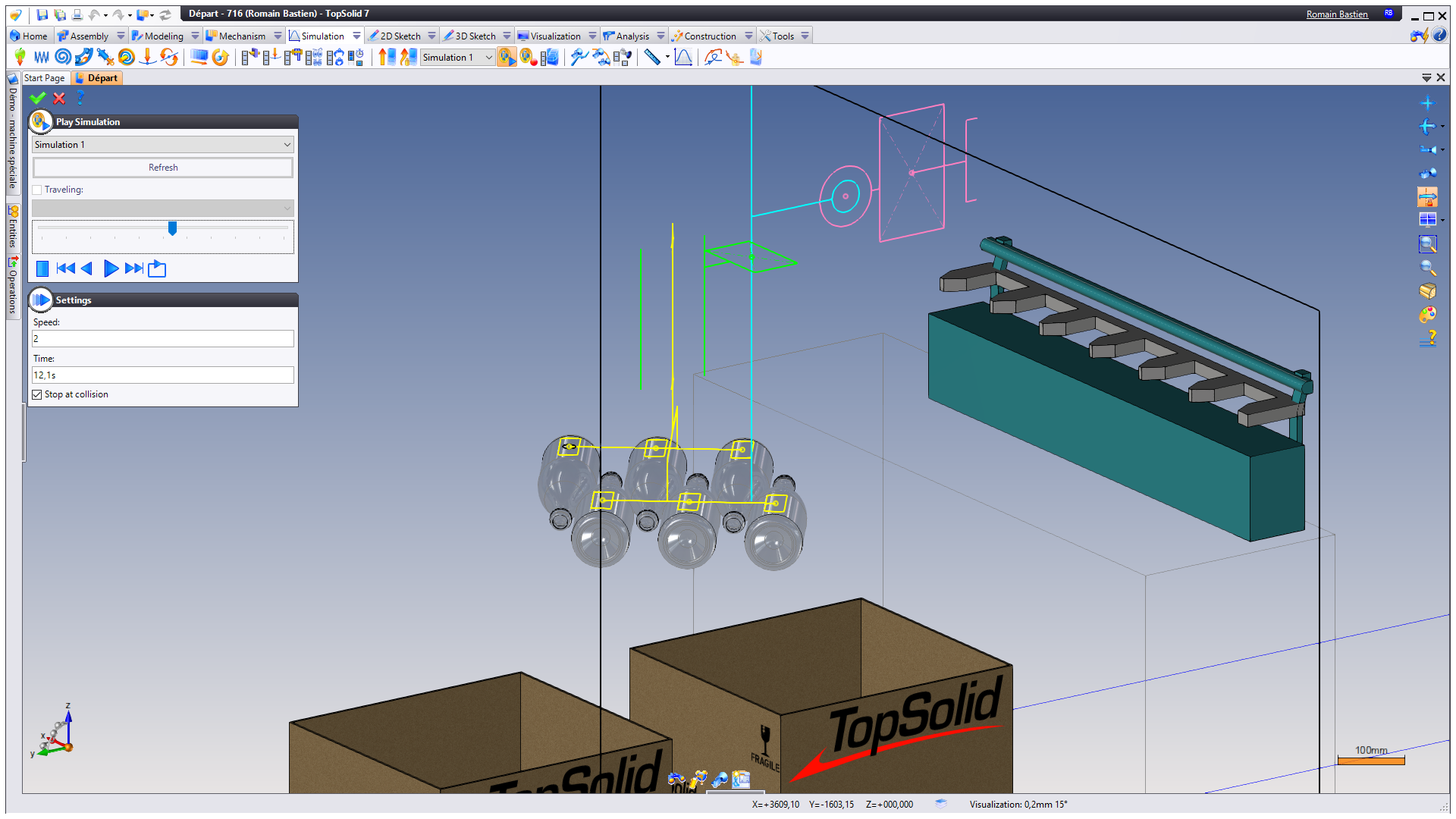Click the Speed input field
This screenshot has height=819, width=1456.
[x=163, y=339]
